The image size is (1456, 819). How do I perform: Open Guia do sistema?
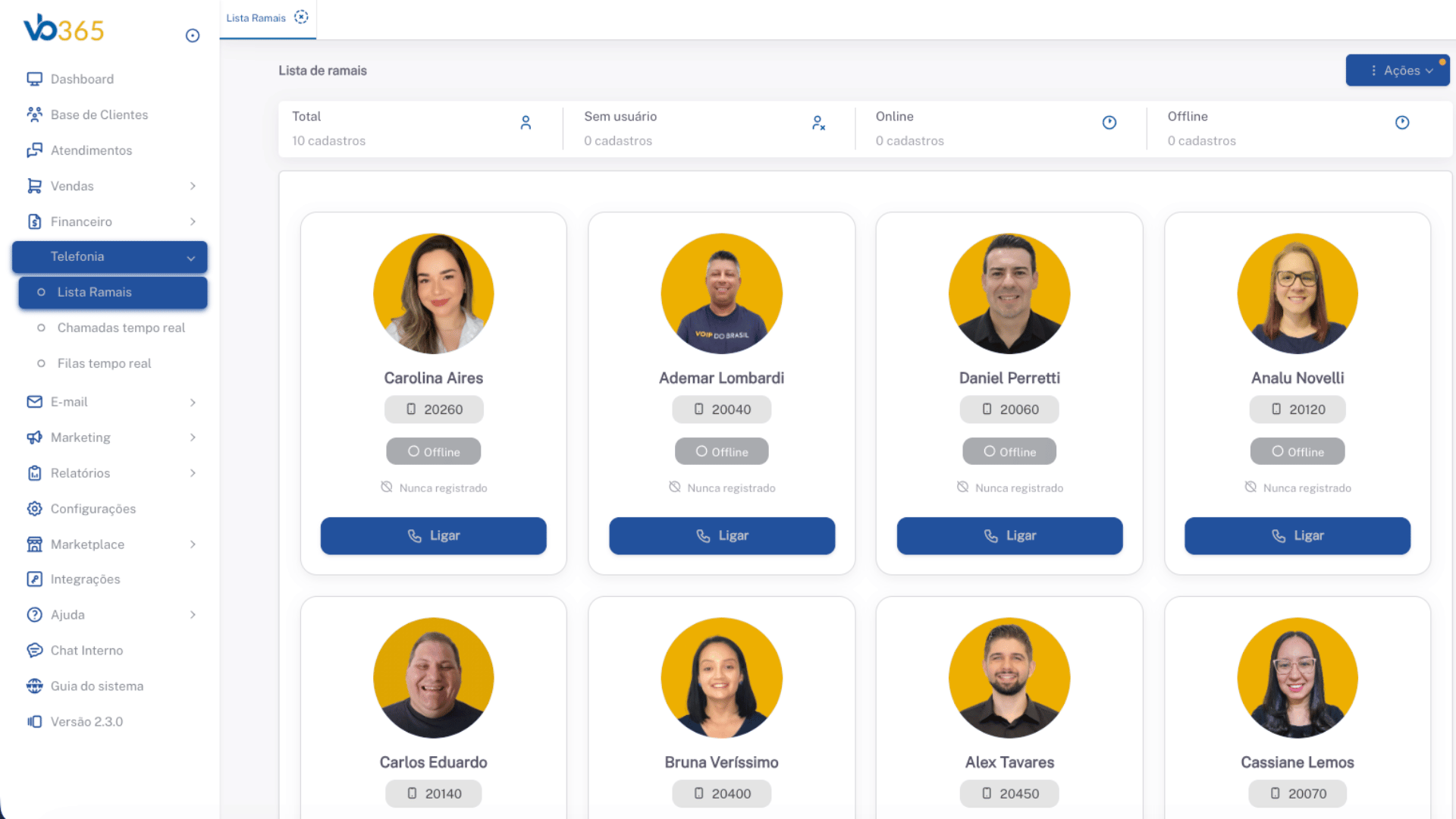point(97,686)
